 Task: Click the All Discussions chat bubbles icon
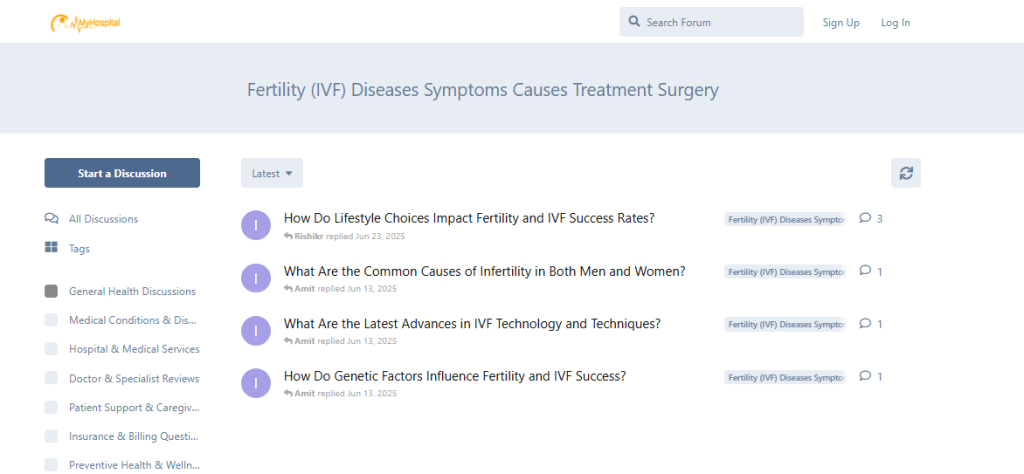coord(52,219)
